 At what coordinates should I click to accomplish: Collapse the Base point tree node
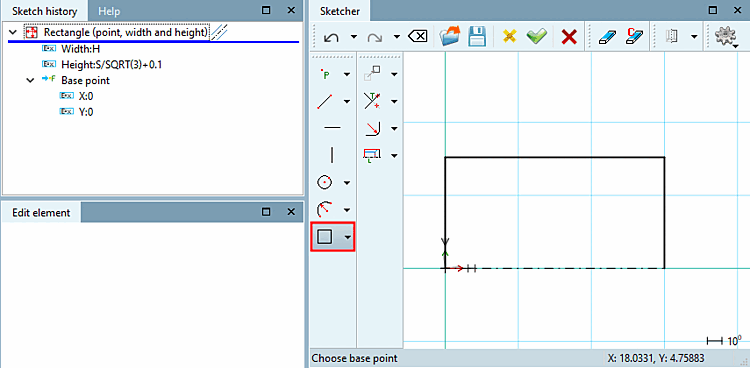point(31,80)
